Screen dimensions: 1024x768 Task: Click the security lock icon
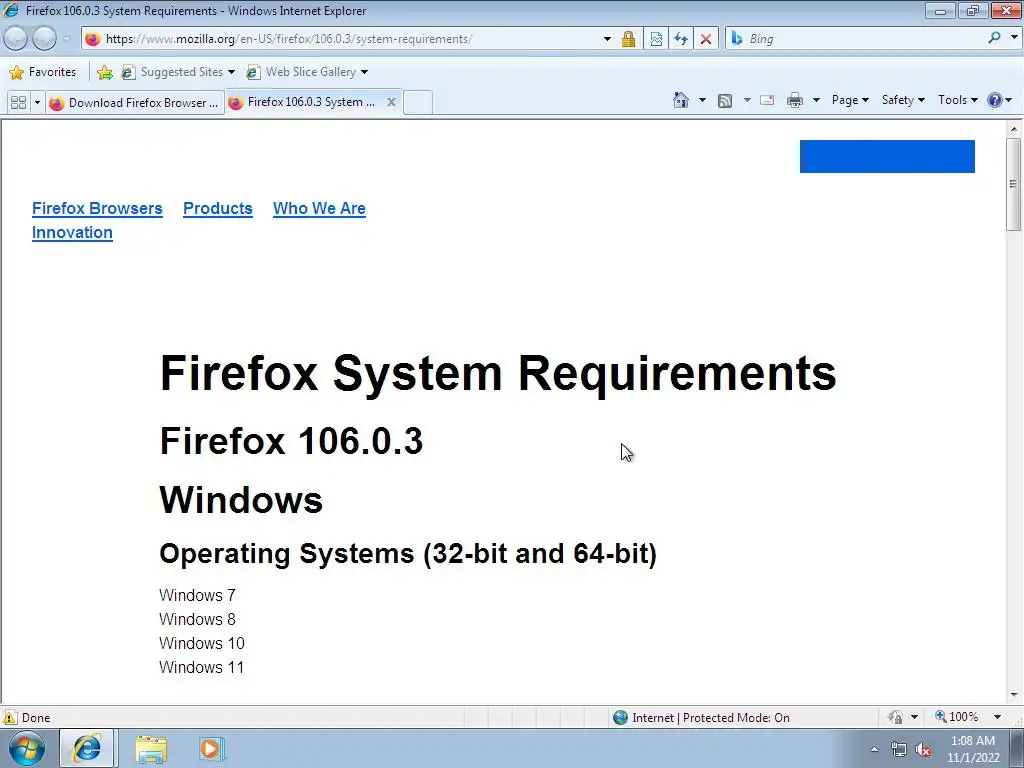click(628, 39)
